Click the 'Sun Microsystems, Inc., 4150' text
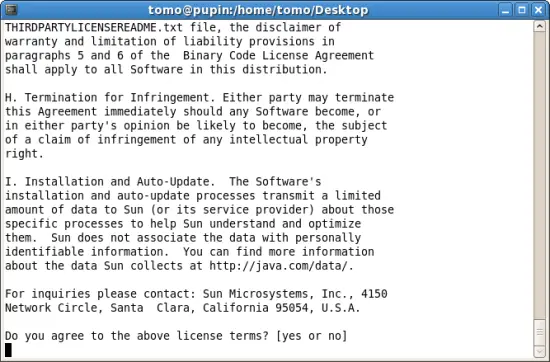550x362 pixels. coord(295,294)
